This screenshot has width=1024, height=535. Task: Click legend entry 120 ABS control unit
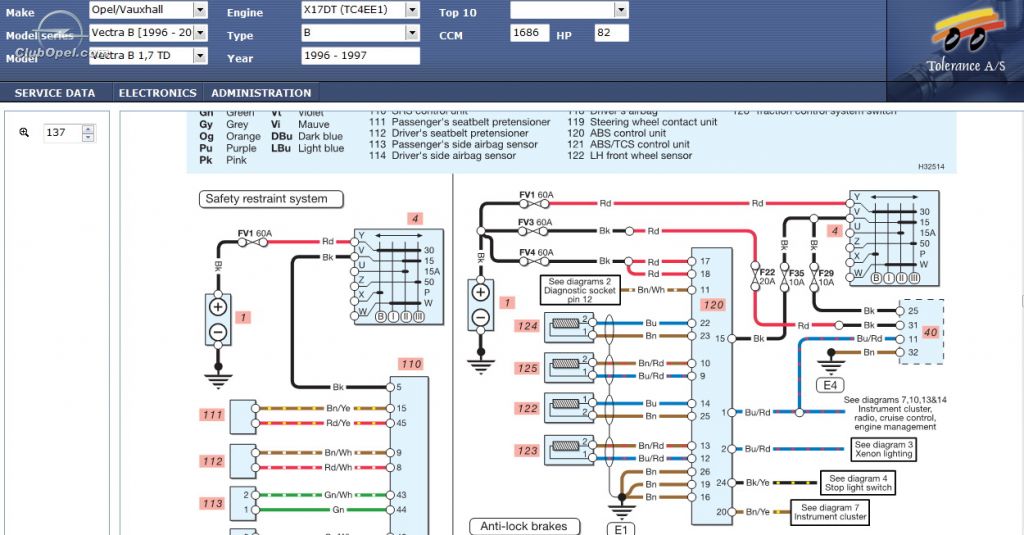[x=616, y=133]
